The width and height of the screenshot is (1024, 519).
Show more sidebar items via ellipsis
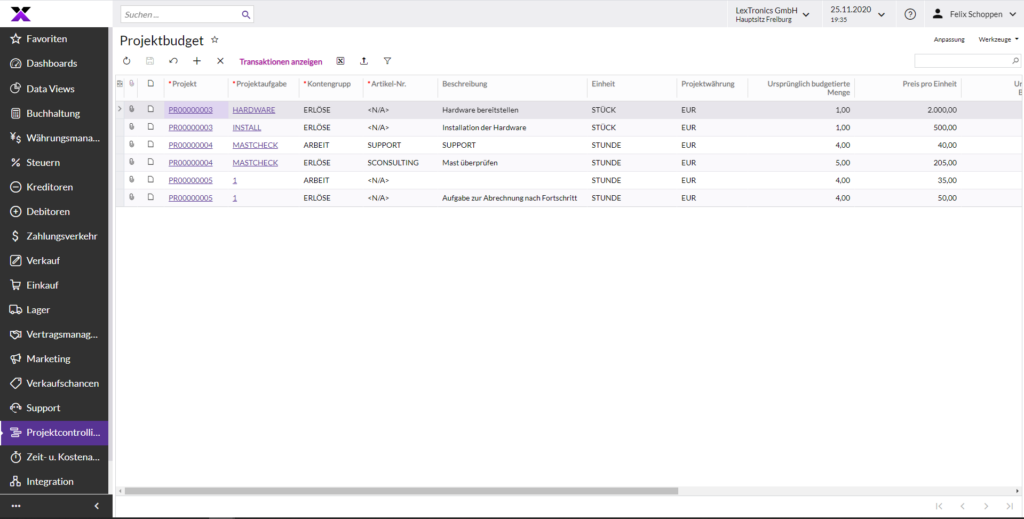pos(16,506)
